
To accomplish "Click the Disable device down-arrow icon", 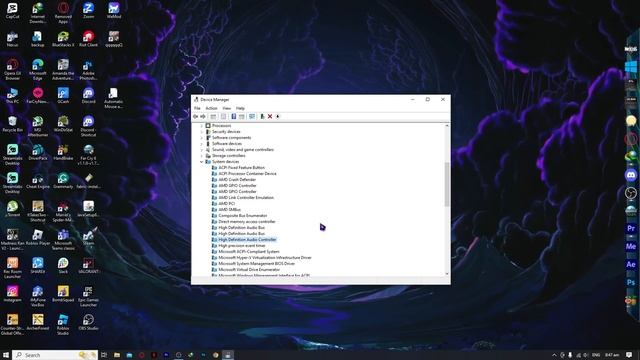I will coord(278,117).
